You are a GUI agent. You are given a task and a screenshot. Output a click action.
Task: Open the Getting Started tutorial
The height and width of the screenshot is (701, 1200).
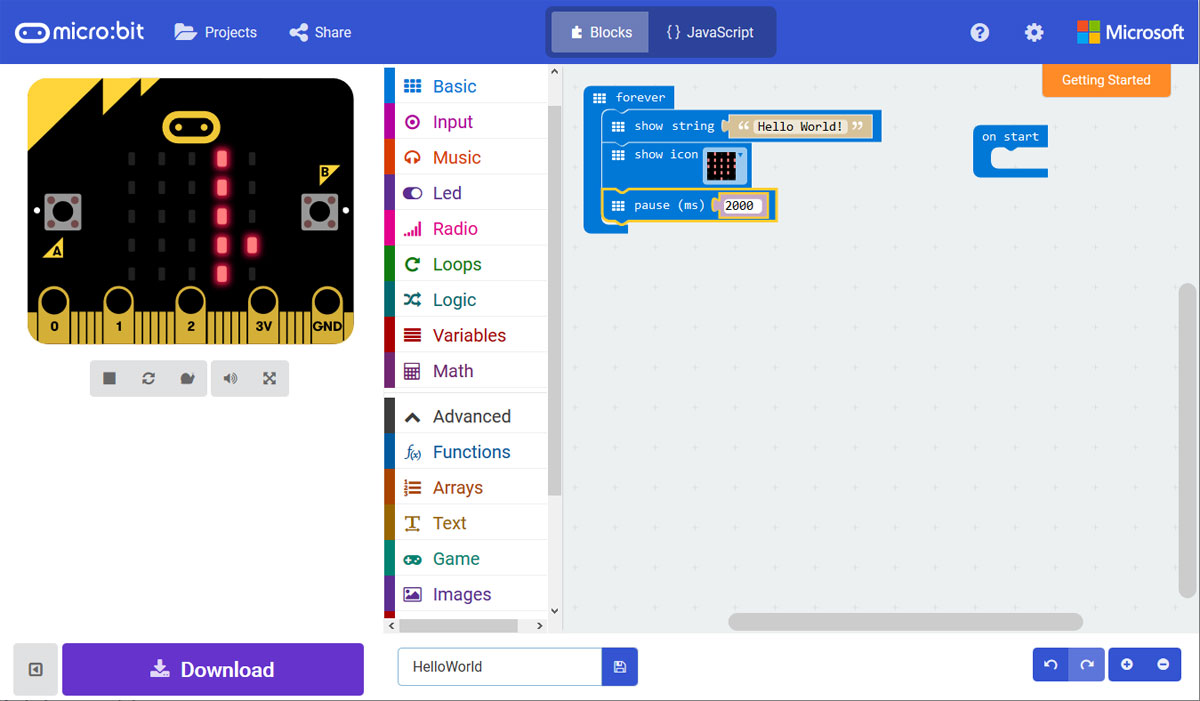point(1106,80)
